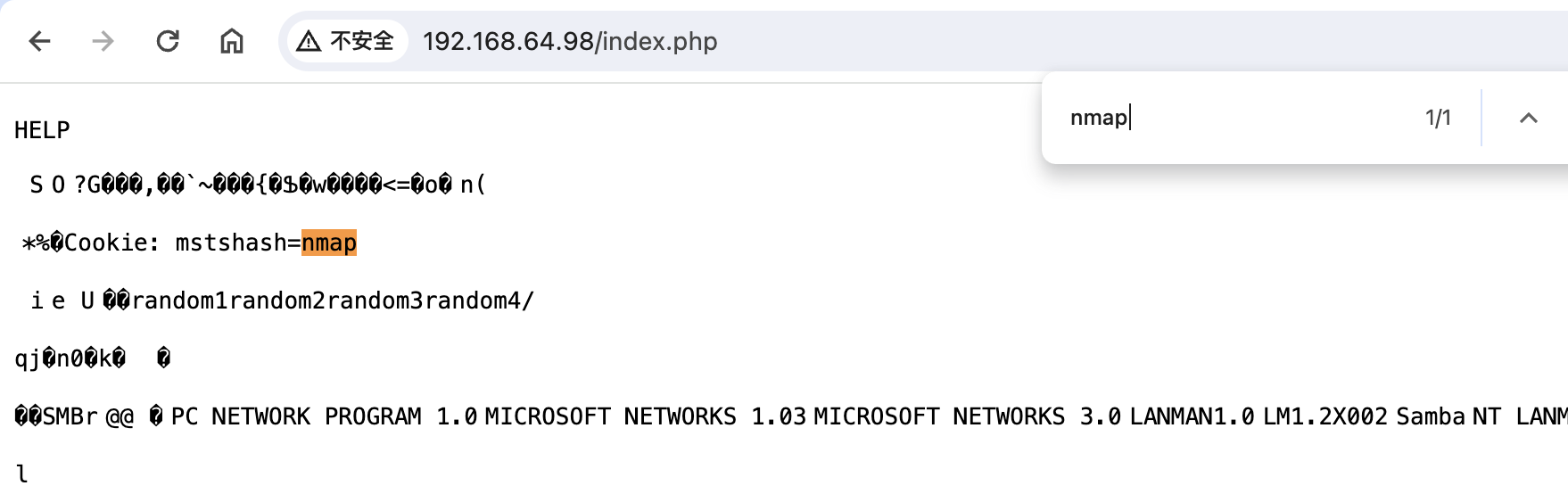Viewport: 1568px width, 494px height.
Task: Click the random1random2random3random4 string
Action: (x=326, y=301)
